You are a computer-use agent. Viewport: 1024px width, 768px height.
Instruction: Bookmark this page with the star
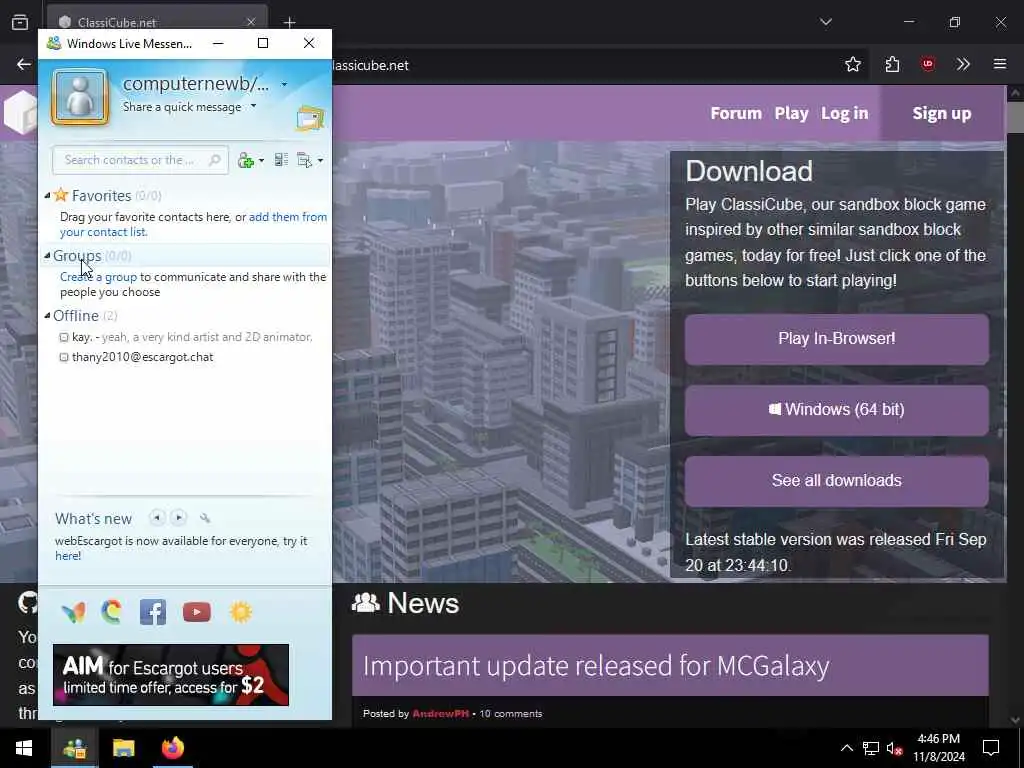(x=852, y=64)
